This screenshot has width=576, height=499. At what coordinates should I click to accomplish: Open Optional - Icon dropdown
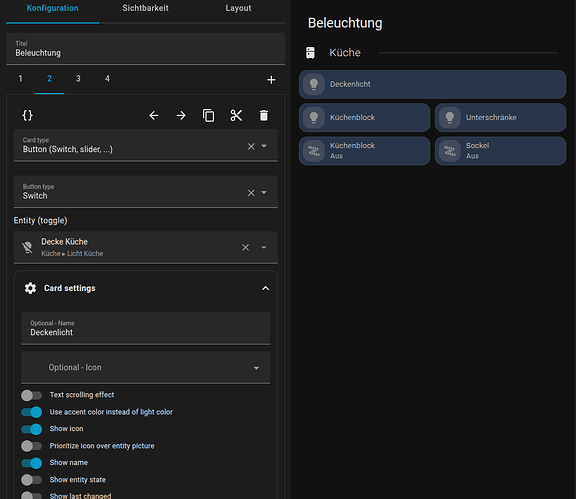(x=145, y=368)
